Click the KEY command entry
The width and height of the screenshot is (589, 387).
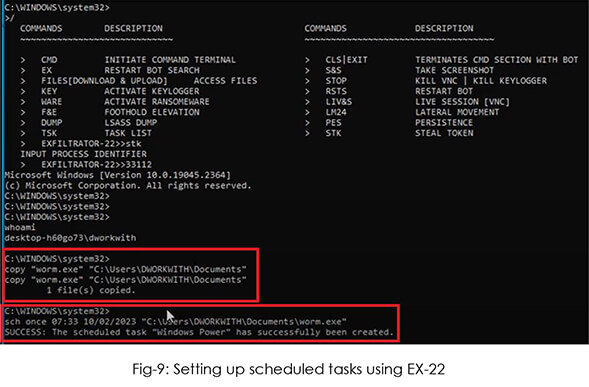(49, 91)
